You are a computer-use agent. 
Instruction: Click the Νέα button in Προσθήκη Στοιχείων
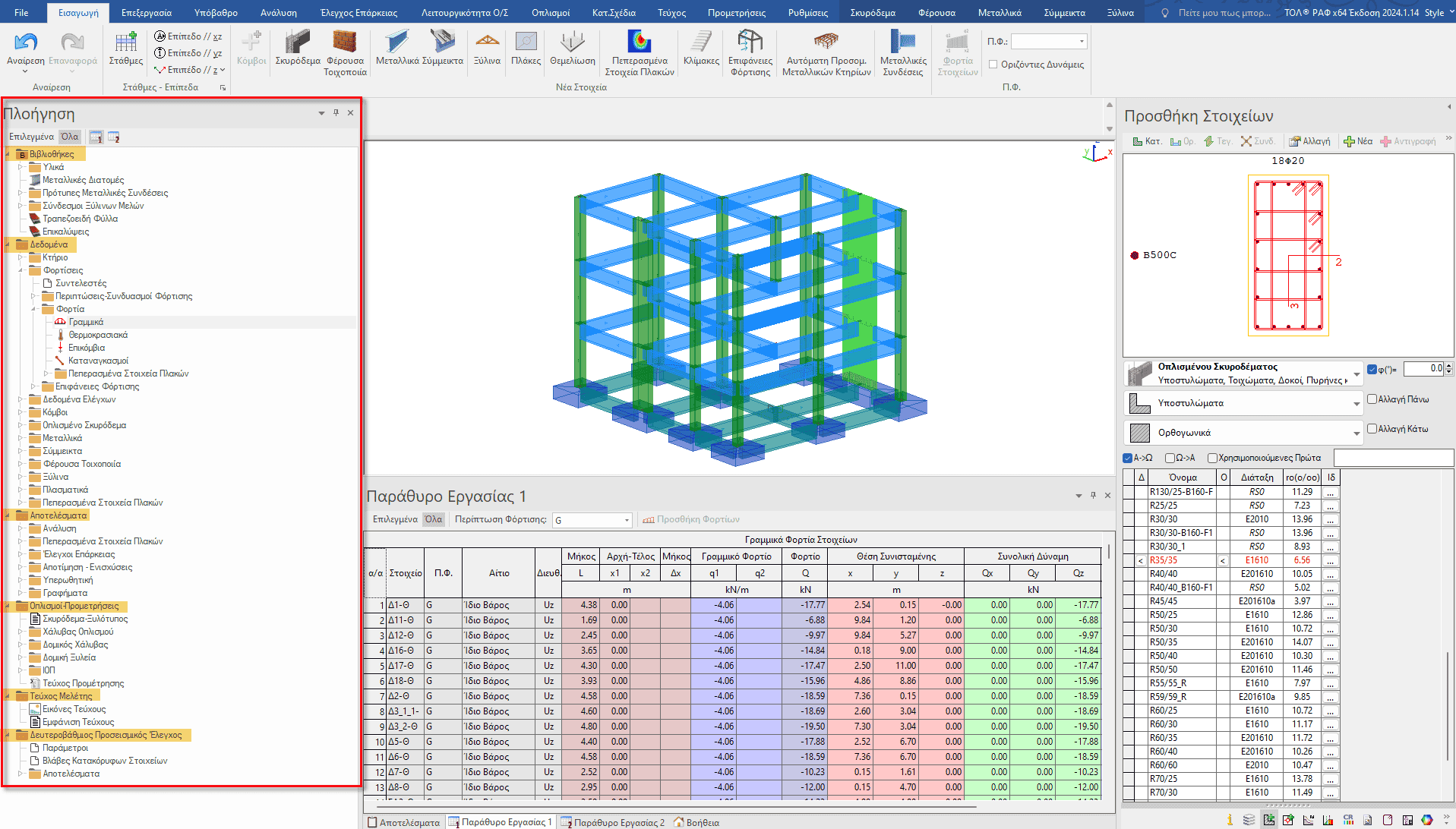tap(1358, 141)
